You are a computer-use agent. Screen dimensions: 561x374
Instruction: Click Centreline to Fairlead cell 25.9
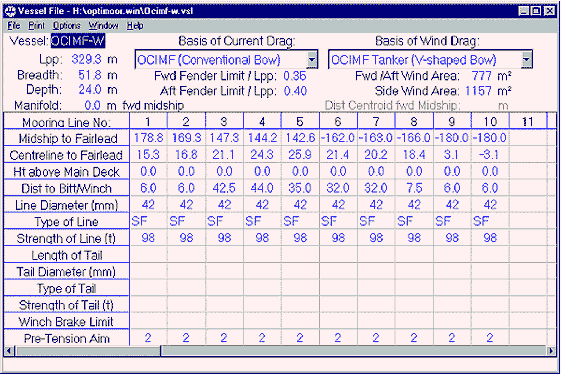300,155
